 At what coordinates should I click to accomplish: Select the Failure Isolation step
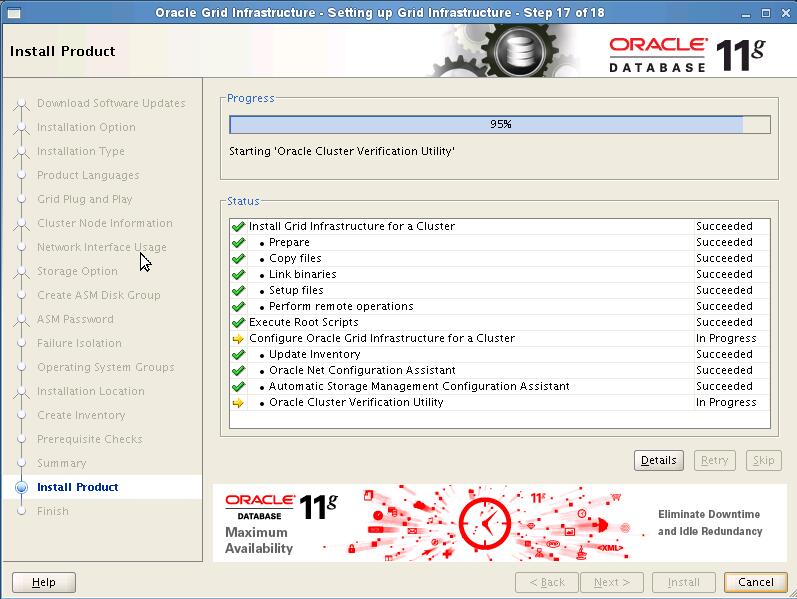[79, 343]
